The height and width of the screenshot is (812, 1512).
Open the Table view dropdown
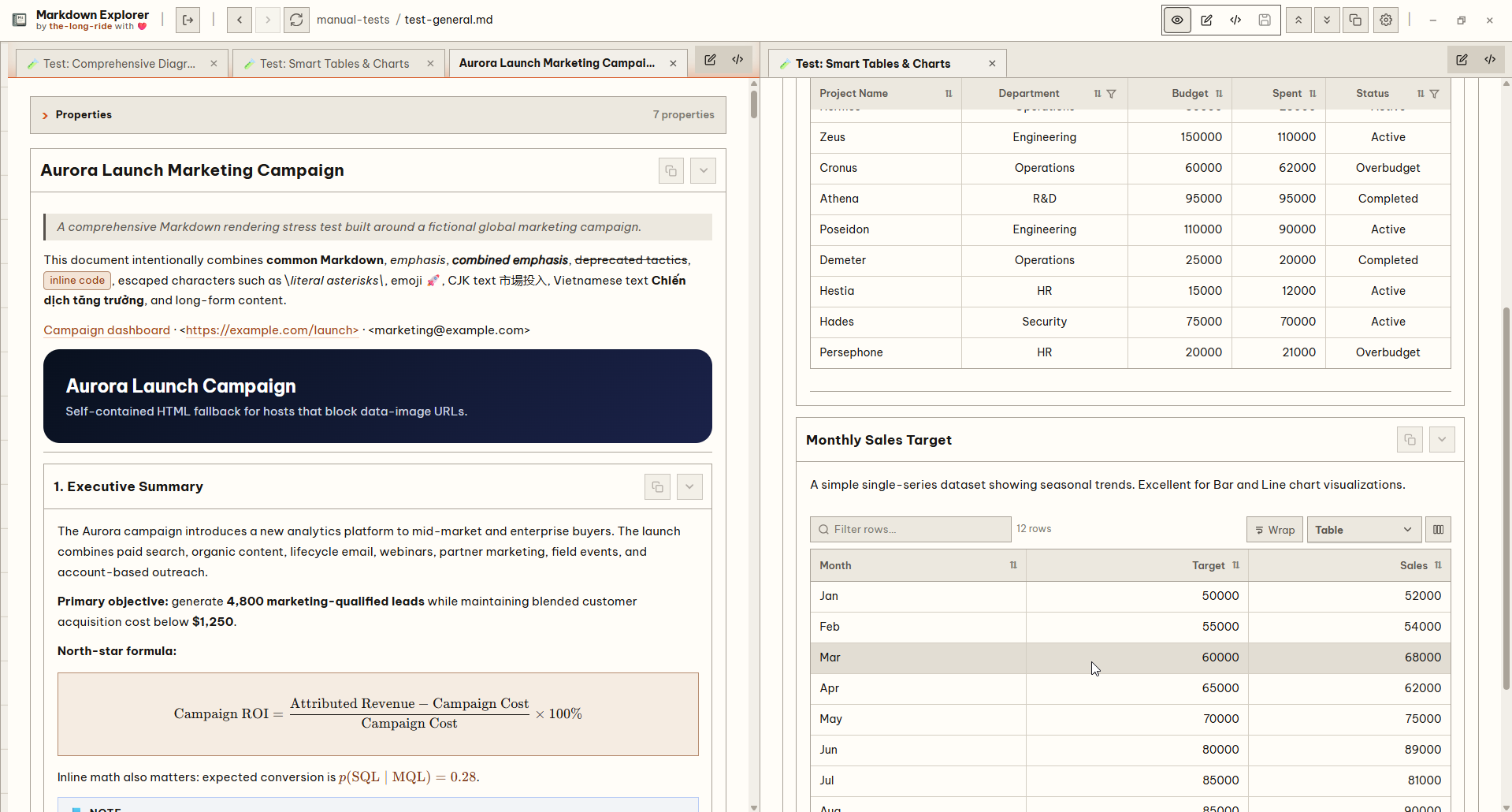tap(1364, 530)
